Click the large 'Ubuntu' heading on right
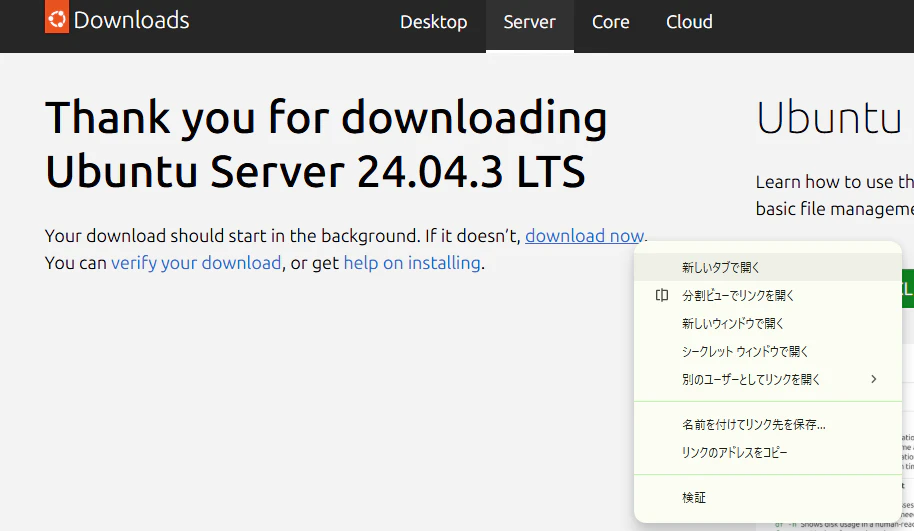The height and width of the screenshot is (531, 914). coord(829,118)
